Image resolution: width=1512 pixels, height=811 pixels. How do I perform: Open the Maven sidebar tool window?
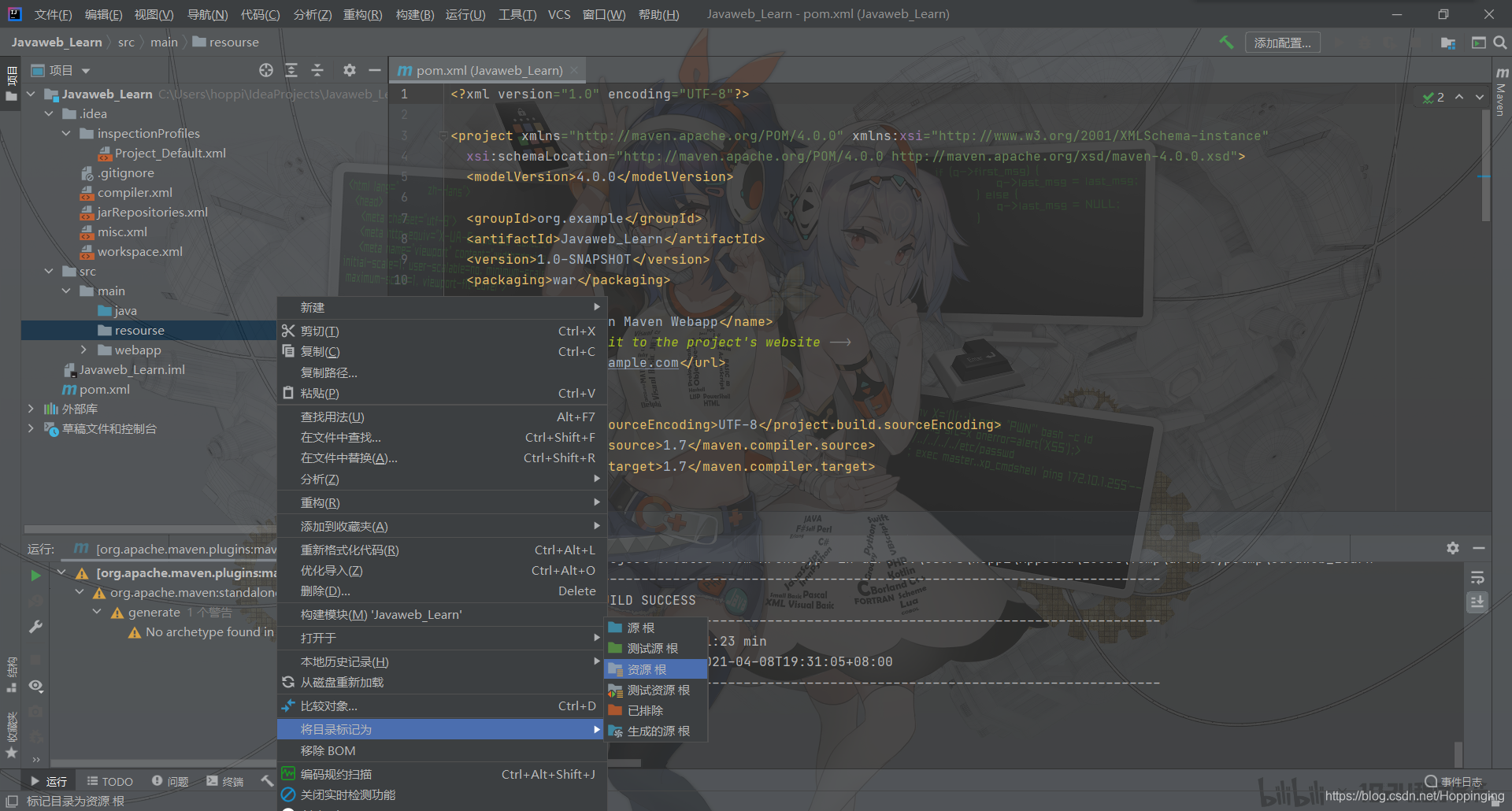[x=1502, y=93]
